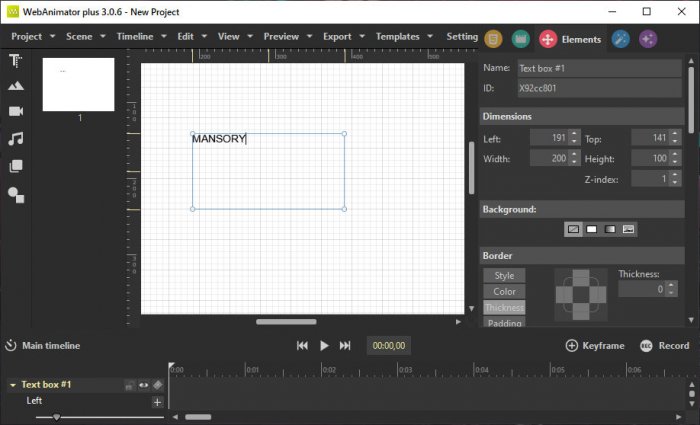
Task: Click the Height spinner down arrow
Action: point(675,162)
